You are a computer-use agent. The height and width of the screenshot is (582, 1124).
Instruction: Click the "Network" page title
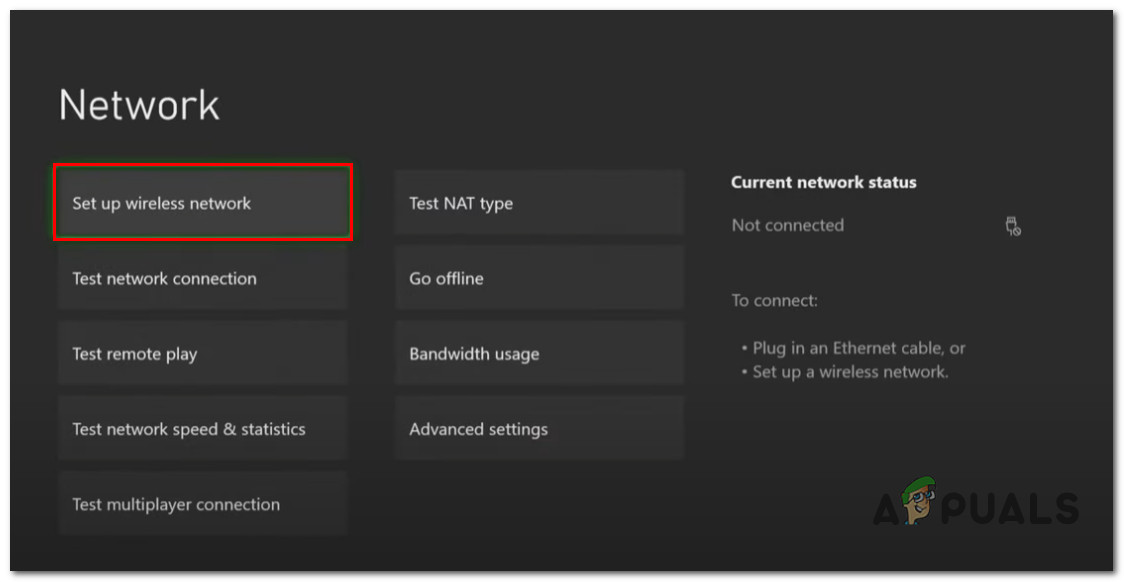coord(138,104)
